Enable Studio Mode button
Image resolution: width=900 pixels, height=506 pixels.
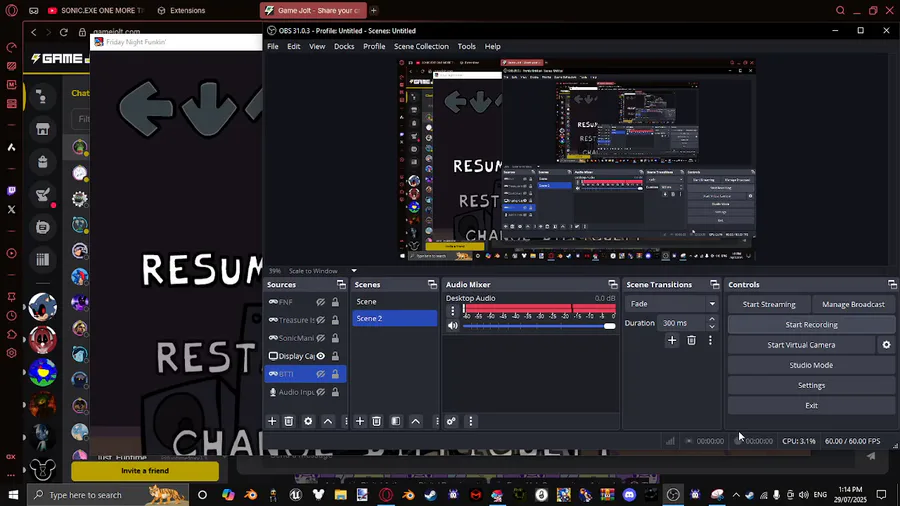(812, 365)
